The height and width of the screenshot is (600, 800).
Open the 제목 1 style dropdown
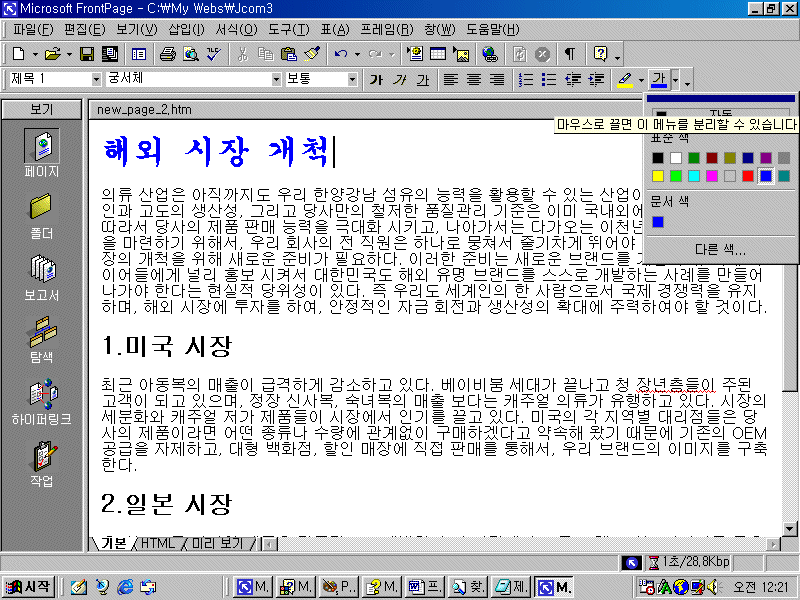[96, 80]
